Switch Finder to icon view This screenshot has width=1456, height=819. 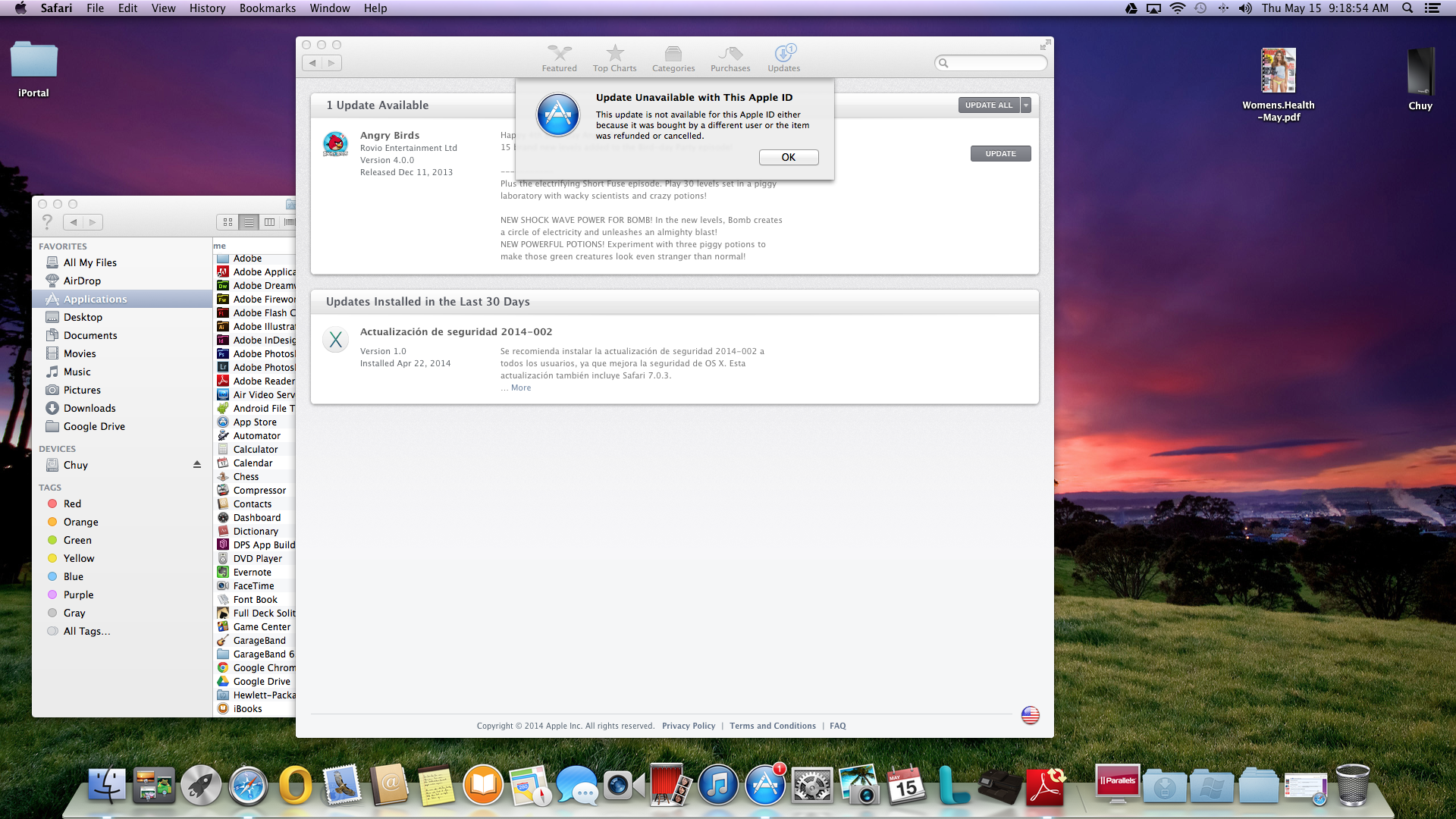227,222
